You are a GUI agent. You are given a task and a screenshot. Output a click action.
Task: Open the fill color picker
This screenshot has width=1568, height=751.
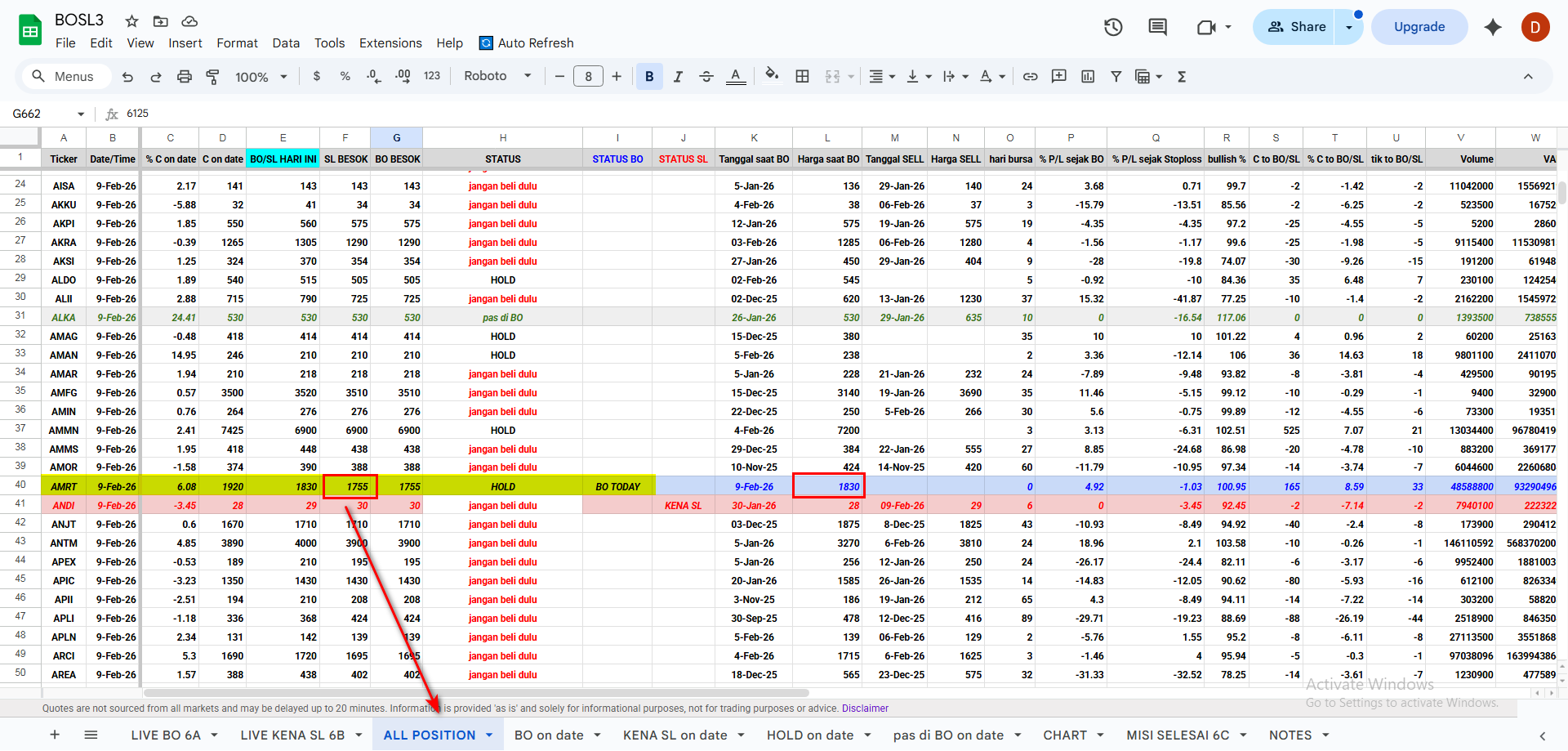point(771,76)
